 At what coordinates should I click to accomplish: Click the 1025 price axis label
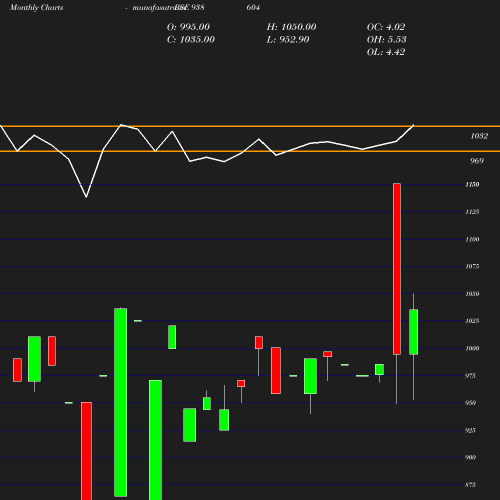pyautogui.click(x=472, y=321)
